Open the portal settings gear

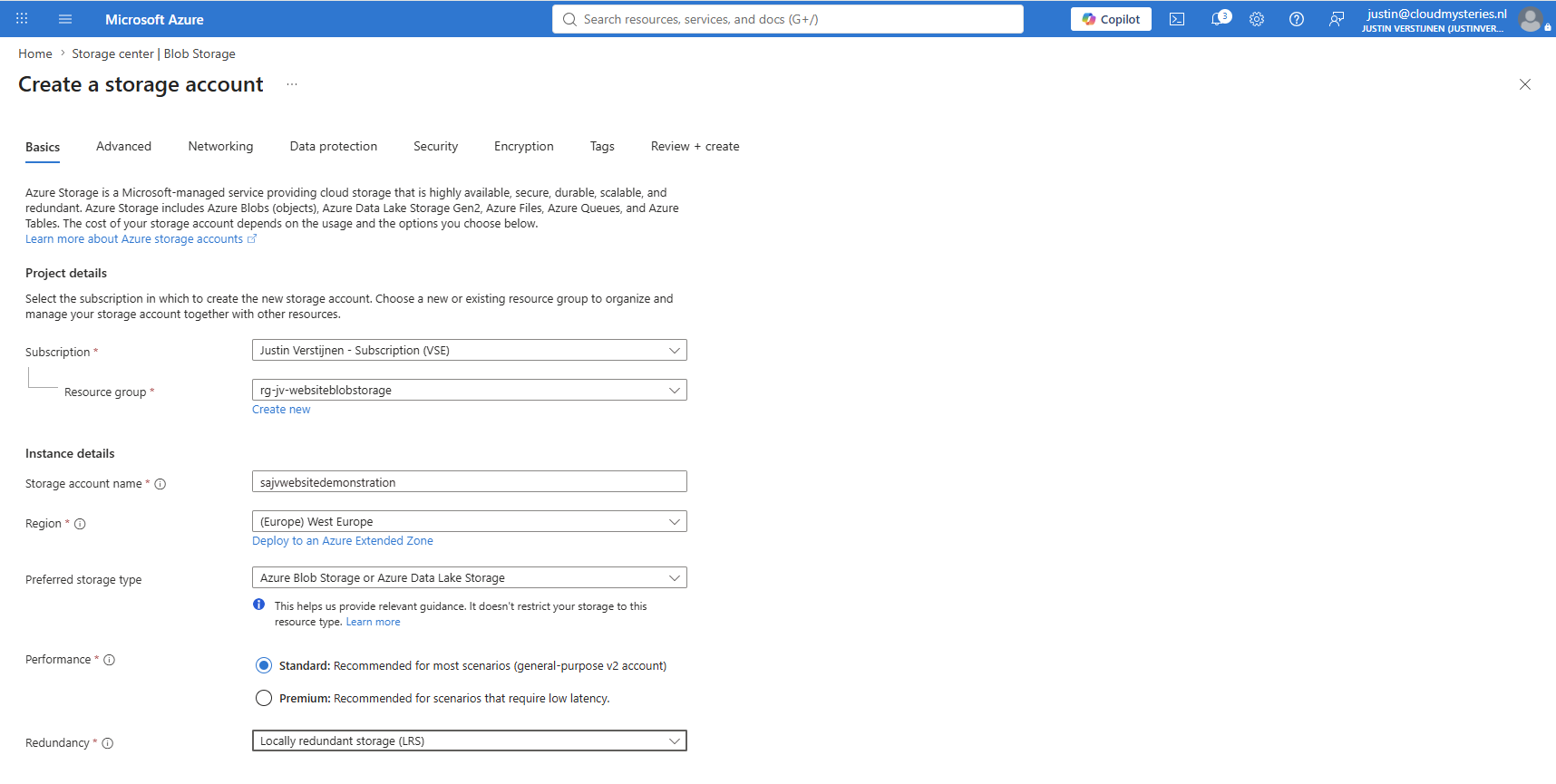(x=1257, y=19)
